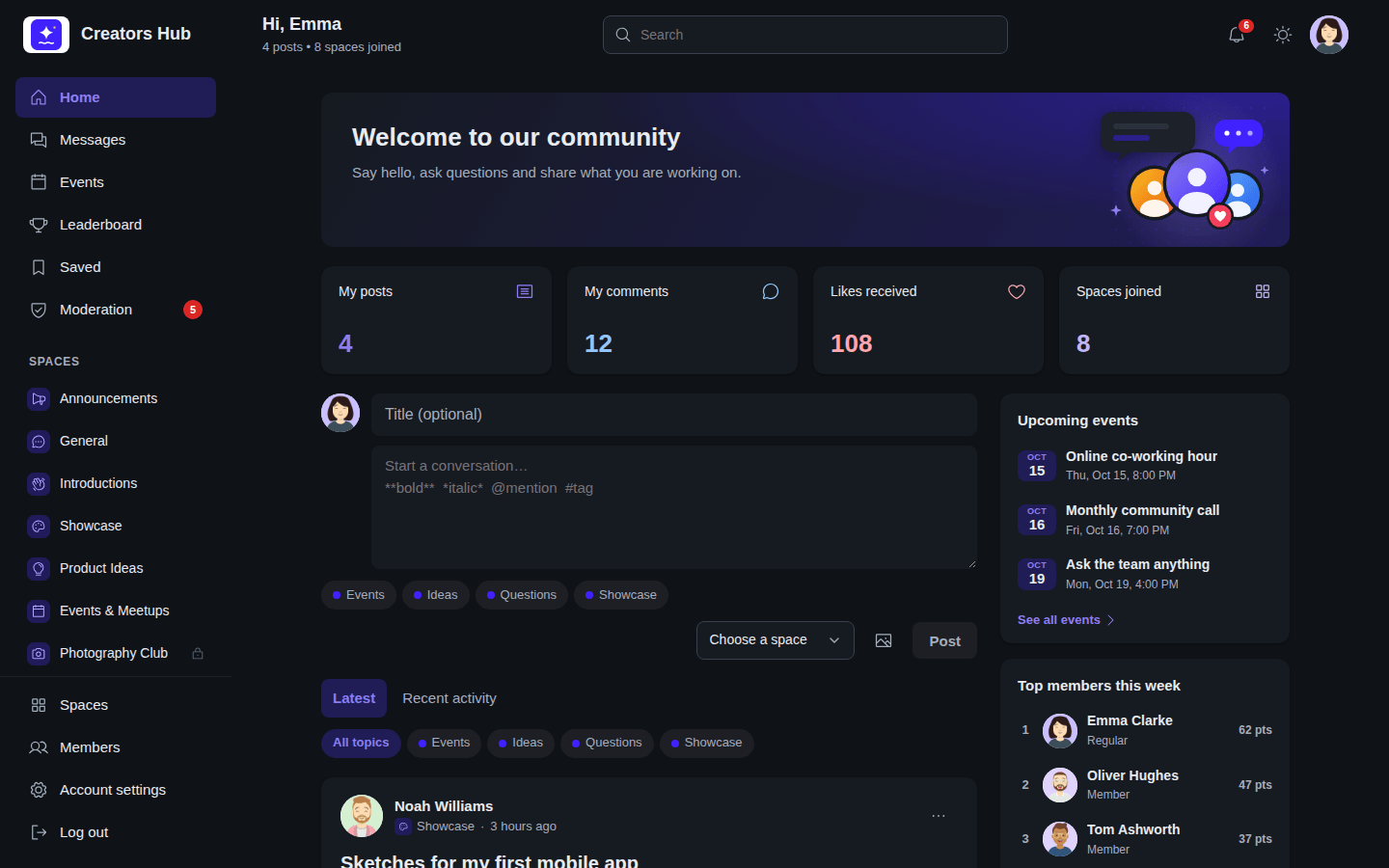Screen dimensions: 1389x868
Task: Click the Moderation badge showing 5
Action: 193,310
